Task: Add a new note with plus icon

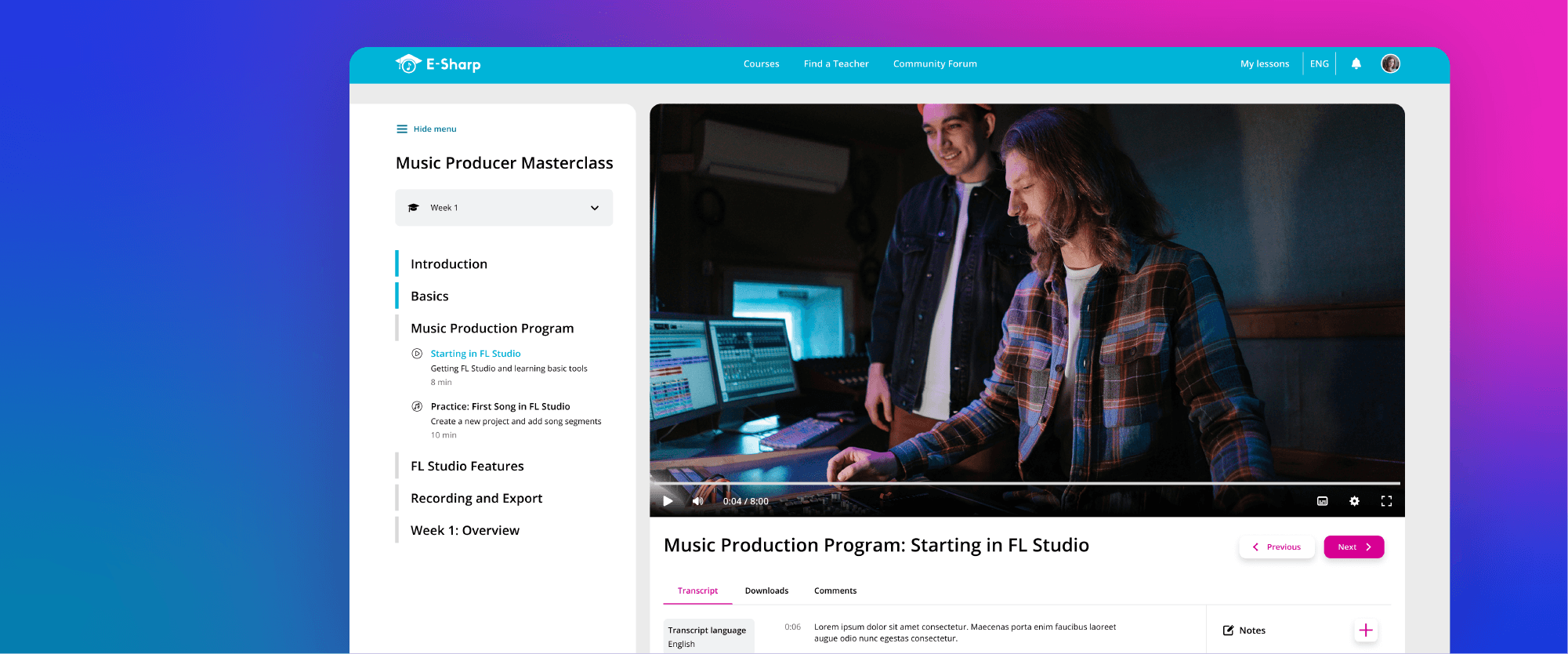Action: pyautogui.click(x=1366, y=630)
